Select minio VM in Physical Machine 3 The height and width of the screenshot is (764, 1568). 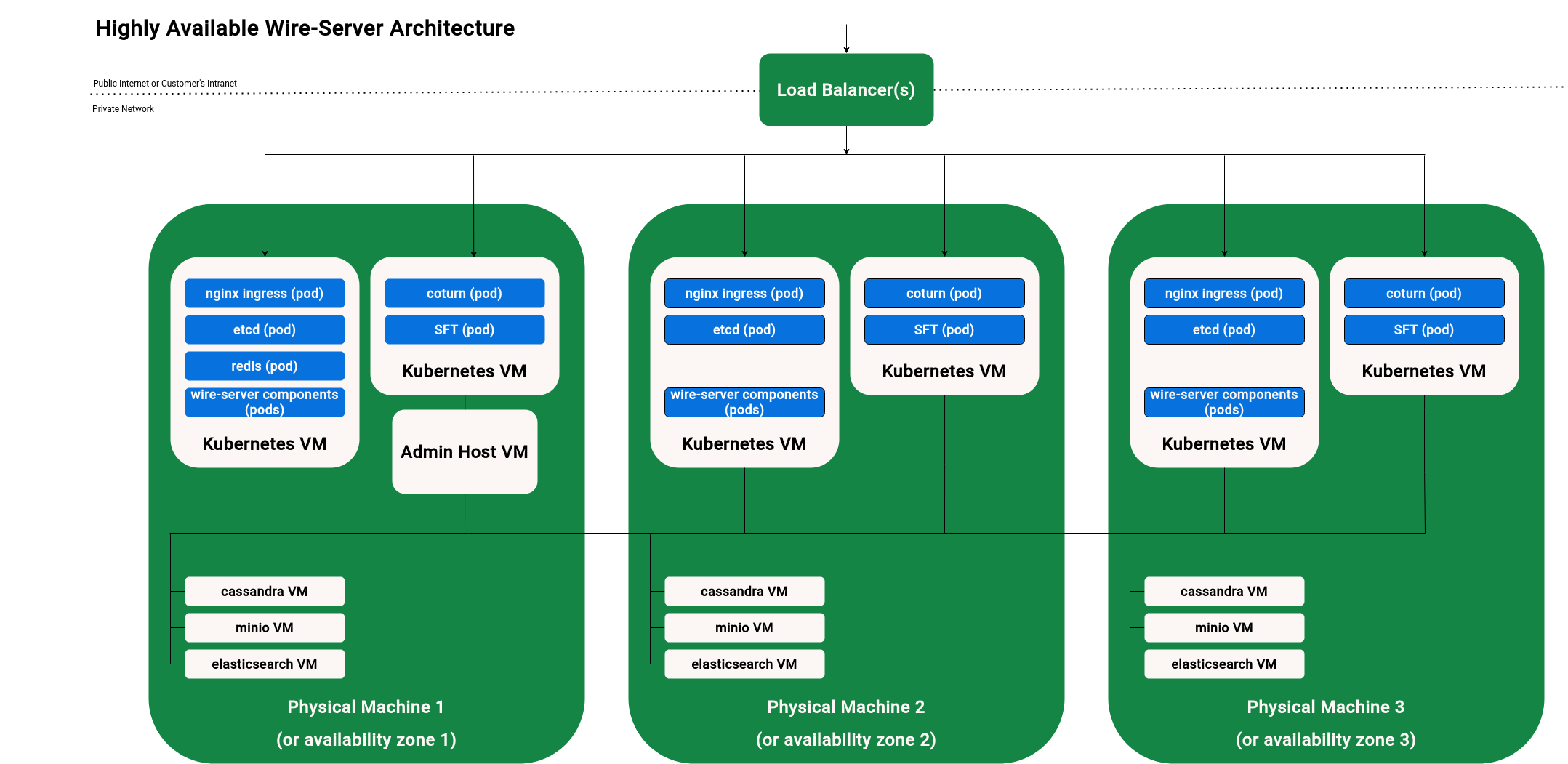1224,627
